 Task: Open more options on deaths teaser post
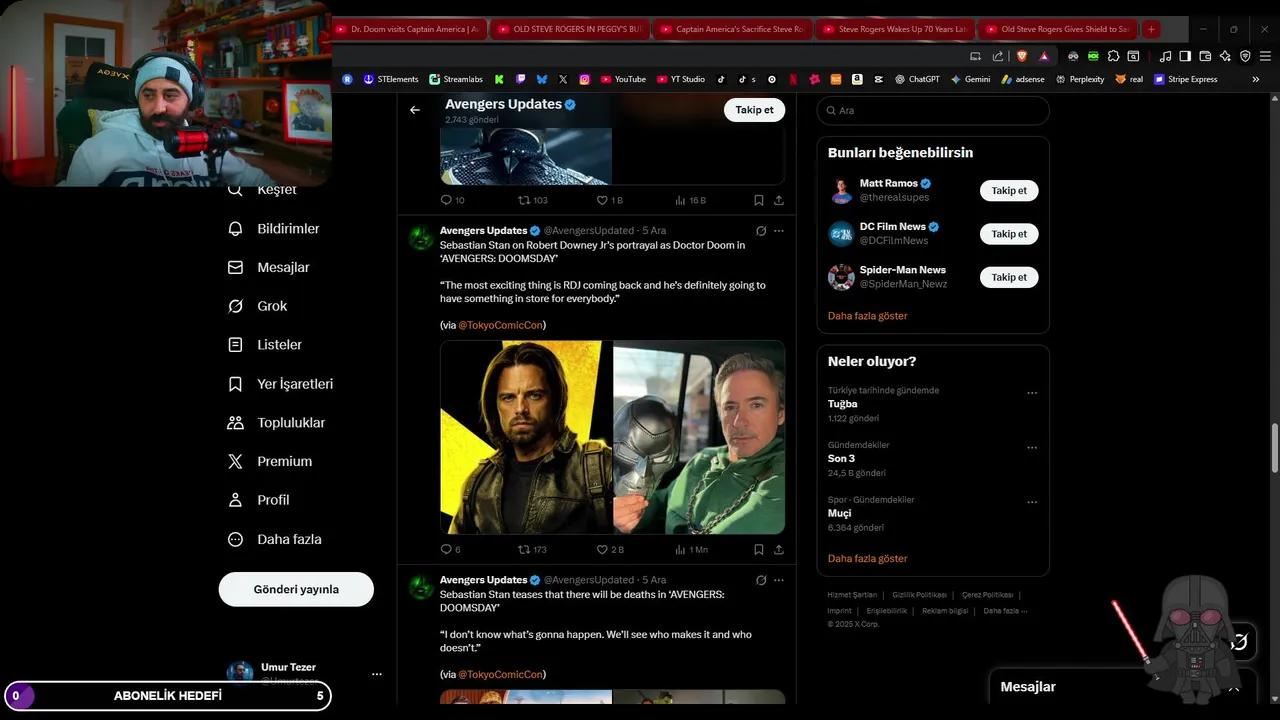point(778,580)
